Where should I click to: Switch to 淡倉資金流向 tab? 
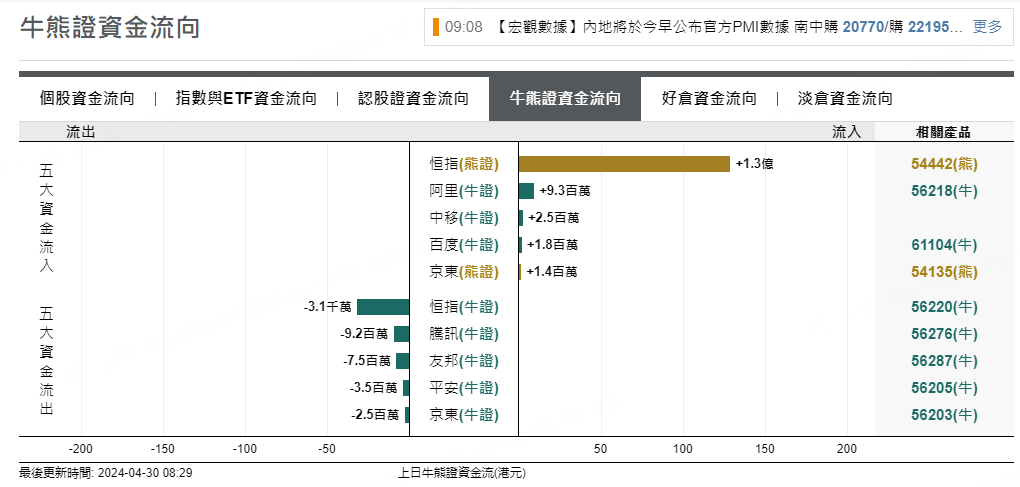tap(845, 99)
